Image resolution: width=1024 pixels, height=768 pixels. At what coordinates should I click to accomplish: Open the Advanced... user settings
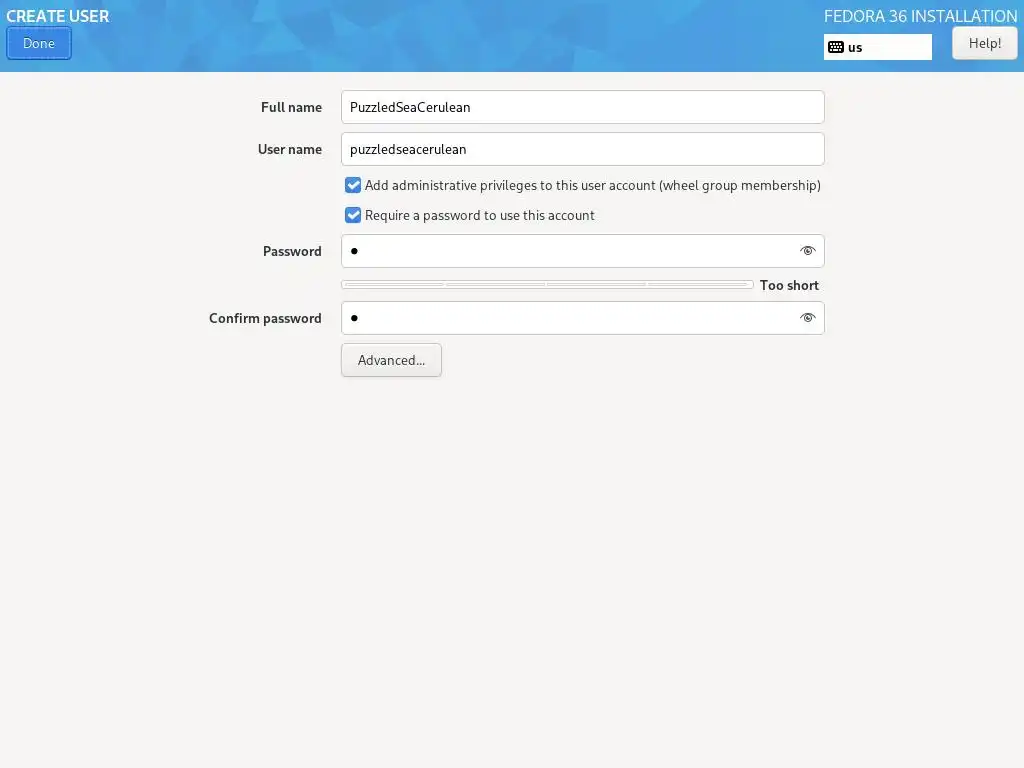(x=391, y=360)
